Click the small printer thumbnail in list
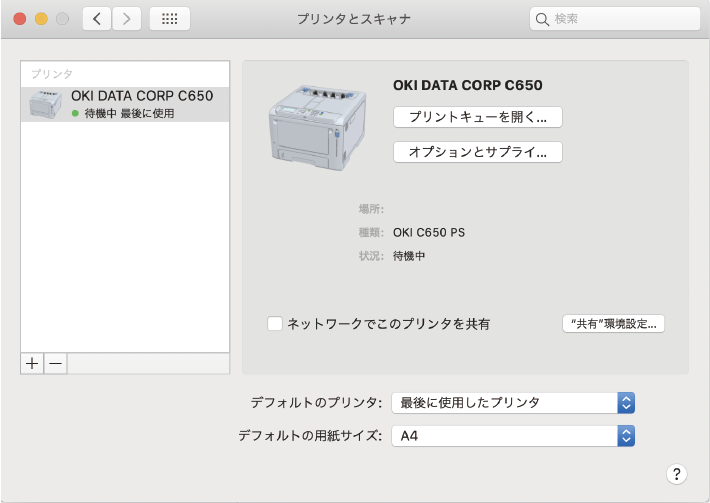This screenshot has height=503, width=710. click(45, 105)
